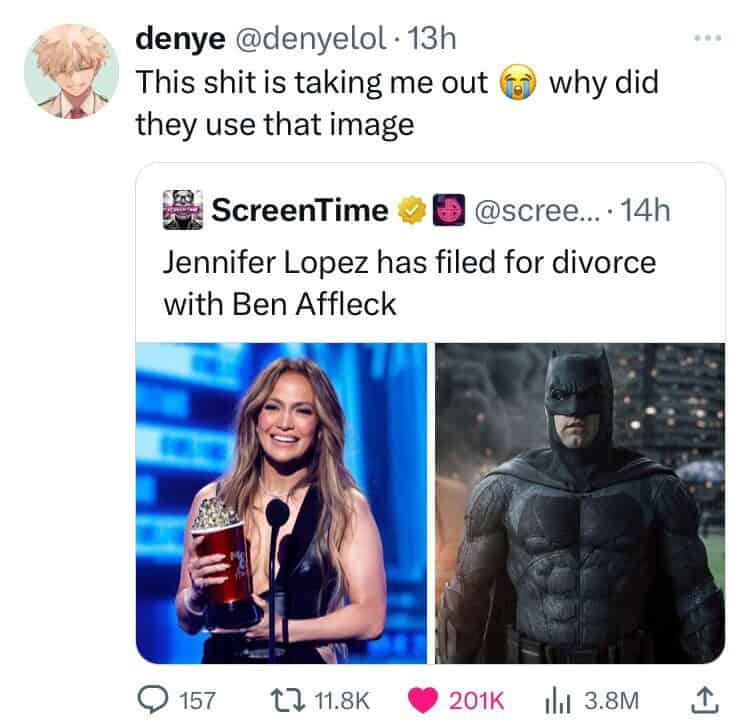Open the denye display name
The height and width of the screenshot is (727, 750).
(180, 38)
